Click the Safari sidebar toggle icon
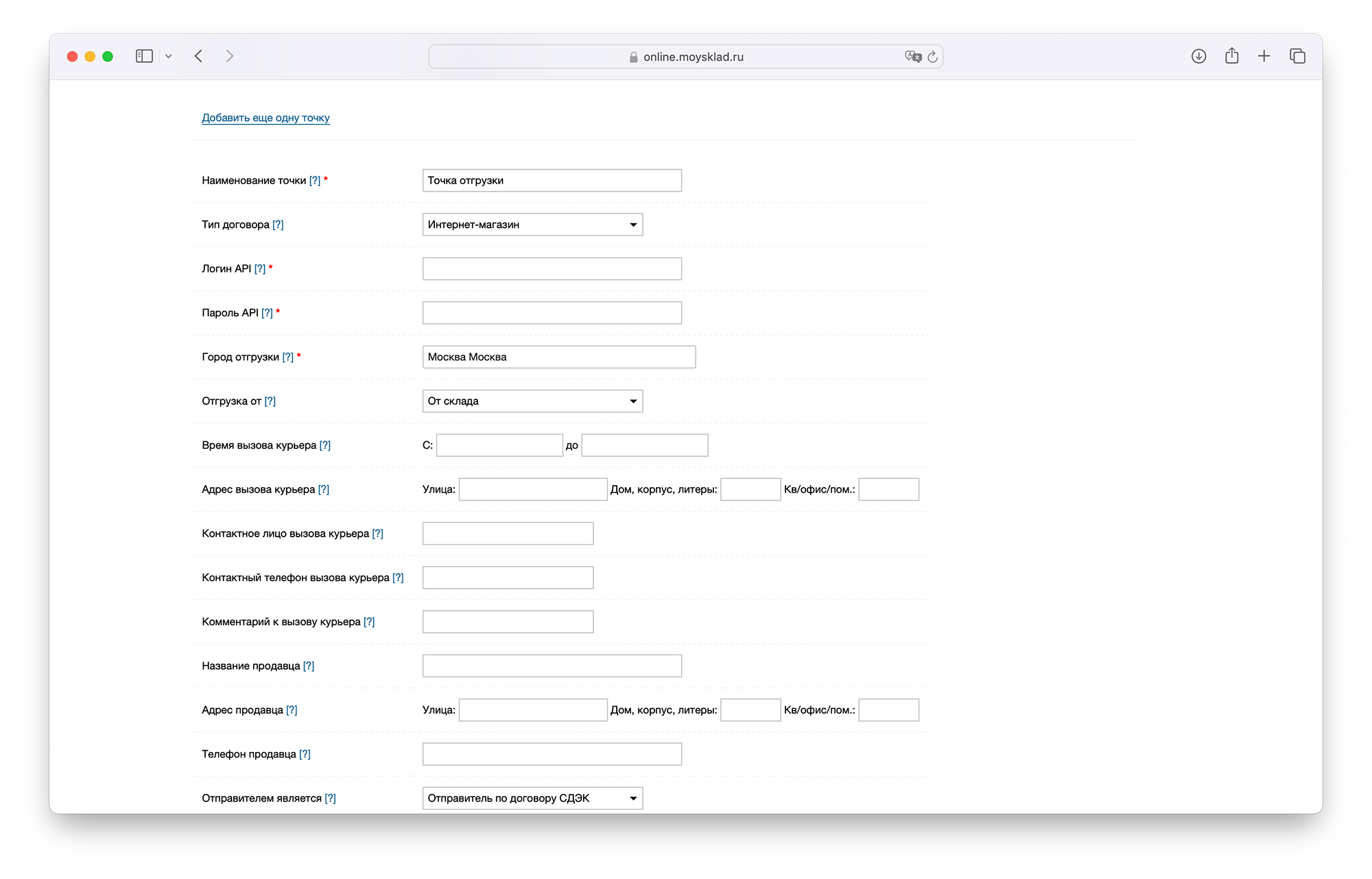Viewport: 1372px width, 879px height. (x=144, y=56)
